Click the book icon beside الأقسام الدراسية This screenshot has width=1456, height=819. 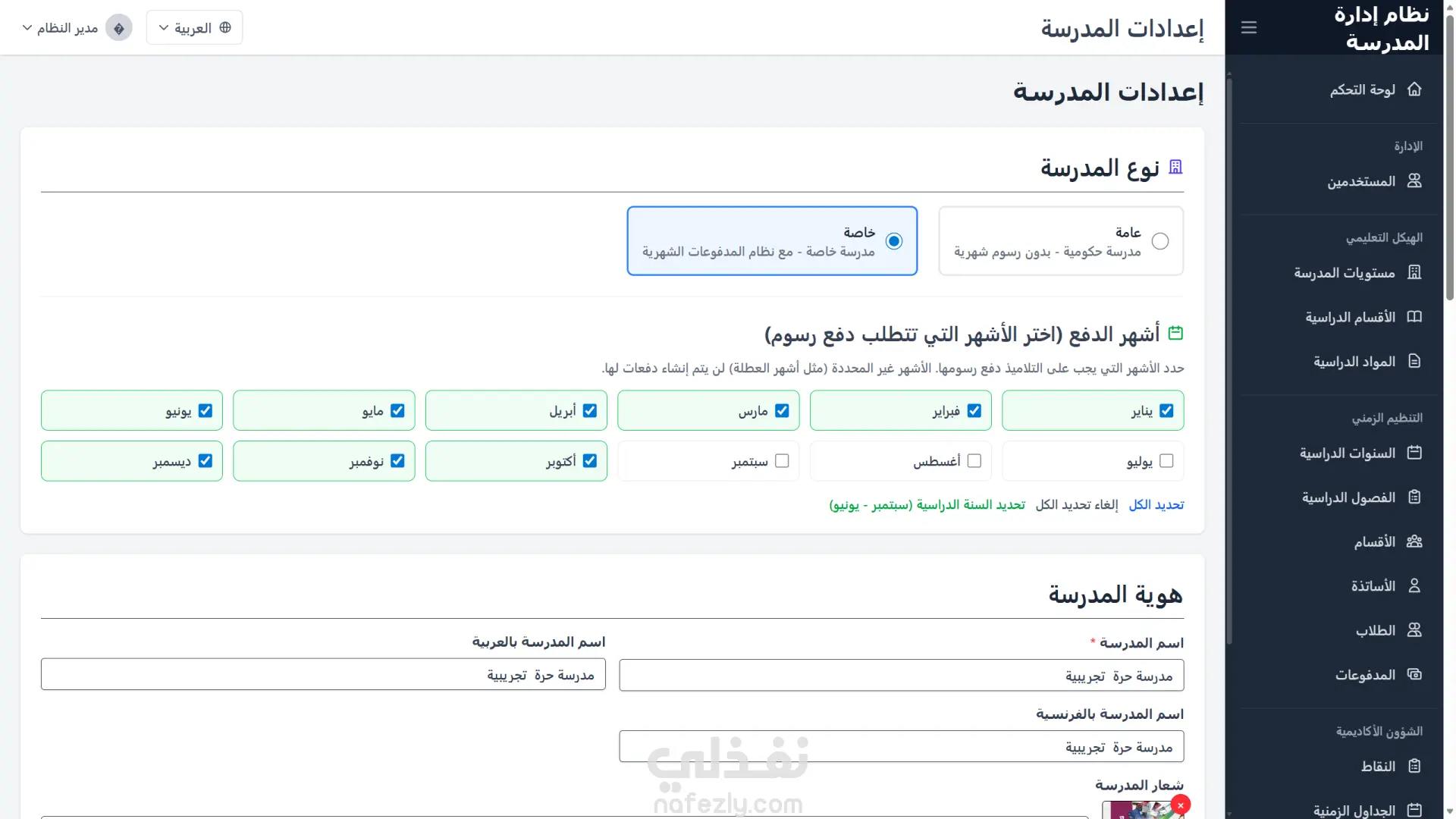tap(1414, 317)
